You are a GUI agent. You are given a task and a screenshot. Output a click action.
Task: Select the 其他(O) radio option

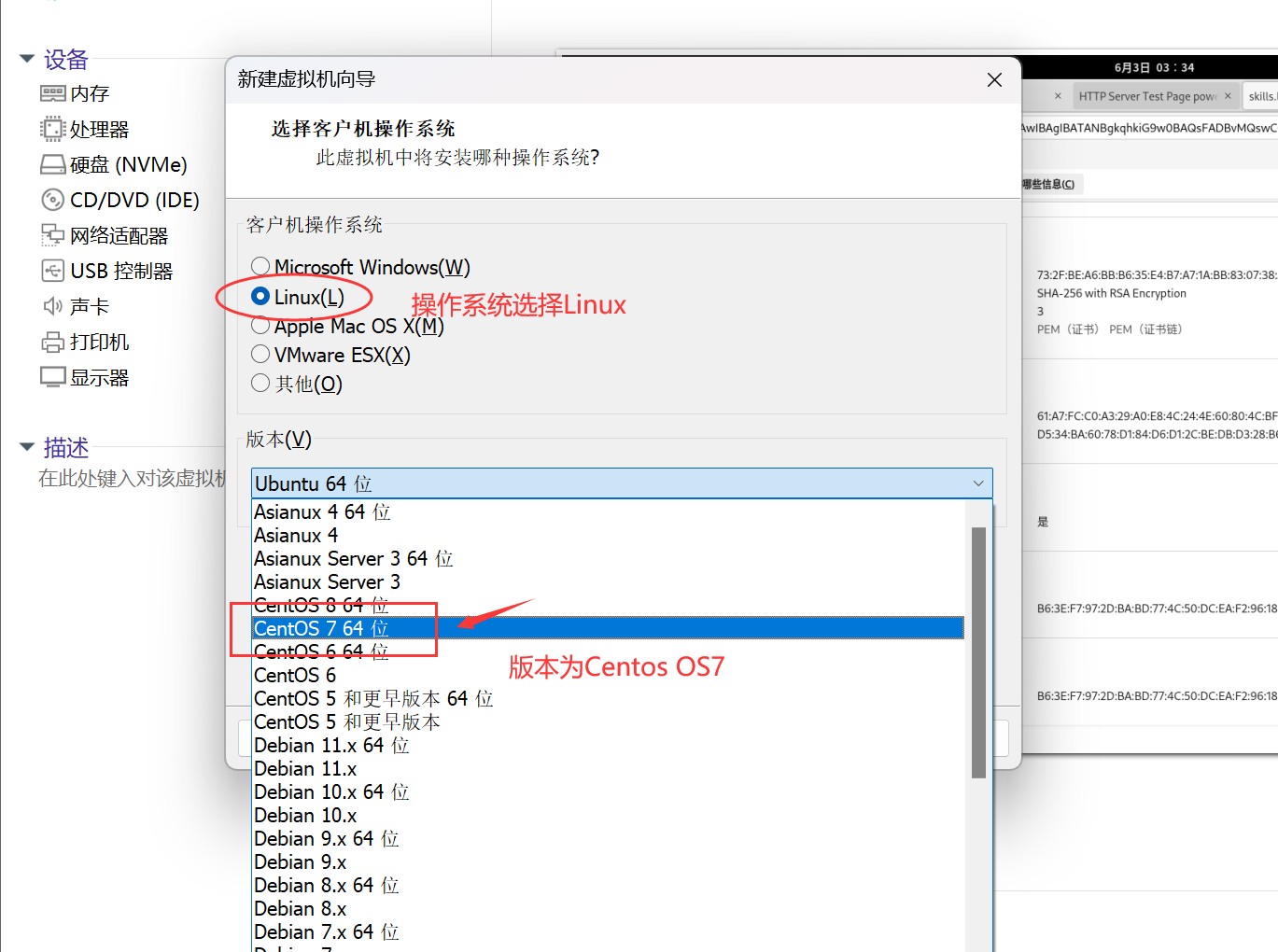pos(260,384)
